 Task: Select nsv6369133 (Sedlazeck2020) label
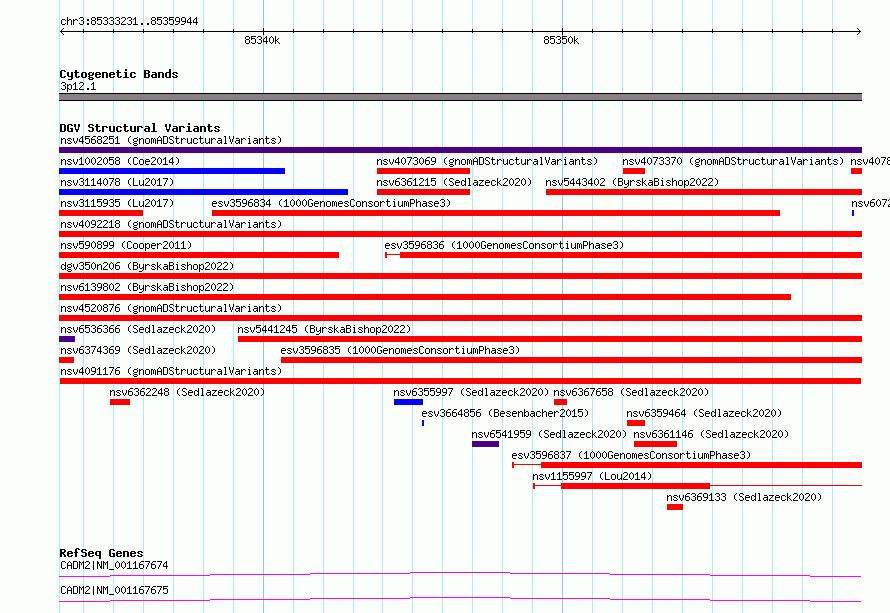click(744, 497)
